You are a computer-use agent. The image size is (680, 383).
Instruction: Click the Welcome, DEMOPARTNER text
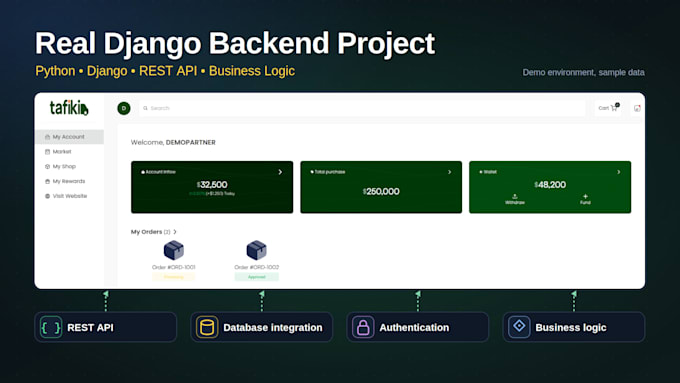pos(173,142)
